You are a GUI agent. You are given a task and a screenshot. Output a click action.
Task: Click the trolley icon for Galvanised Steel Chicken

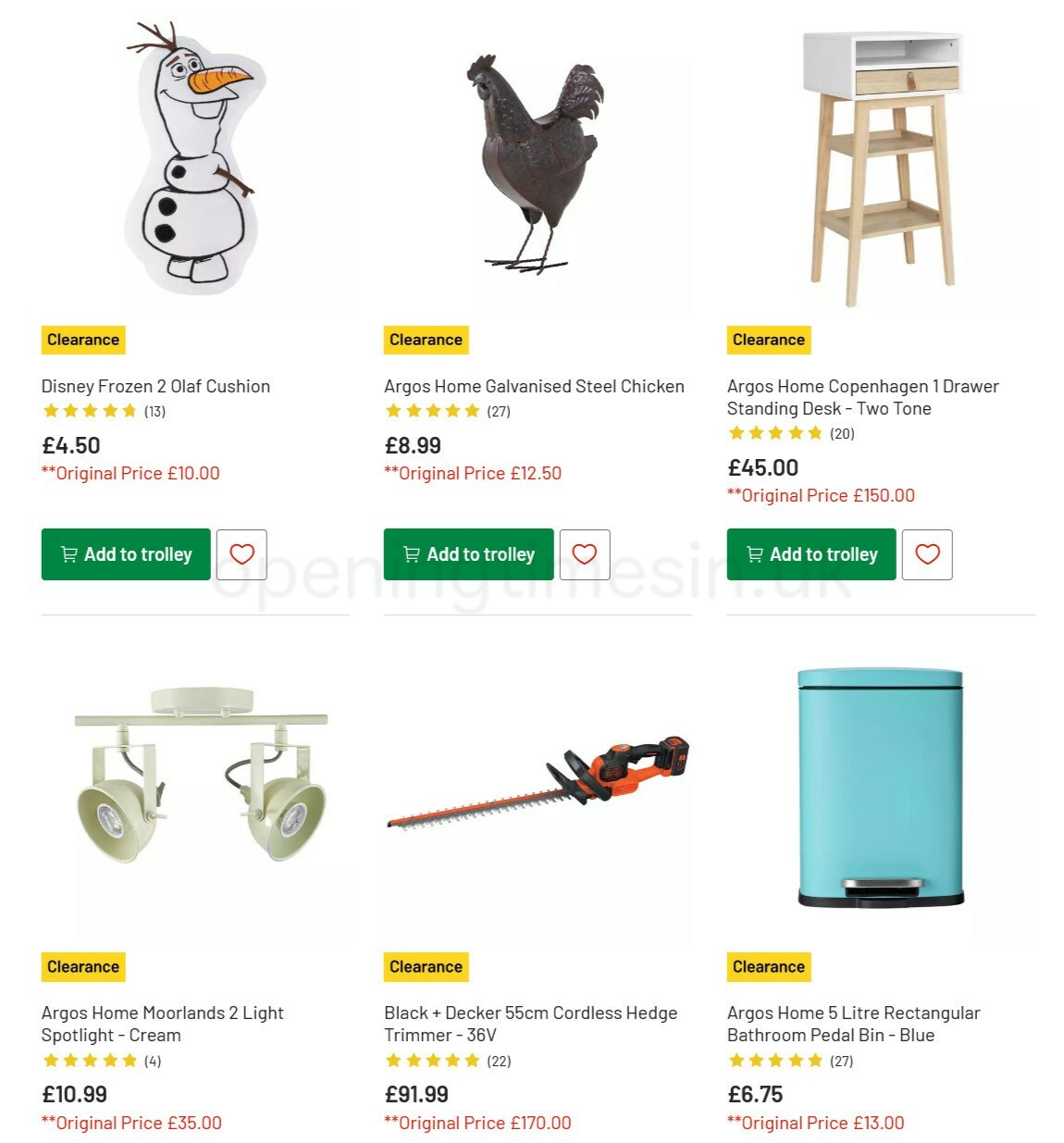coord(411,553)
